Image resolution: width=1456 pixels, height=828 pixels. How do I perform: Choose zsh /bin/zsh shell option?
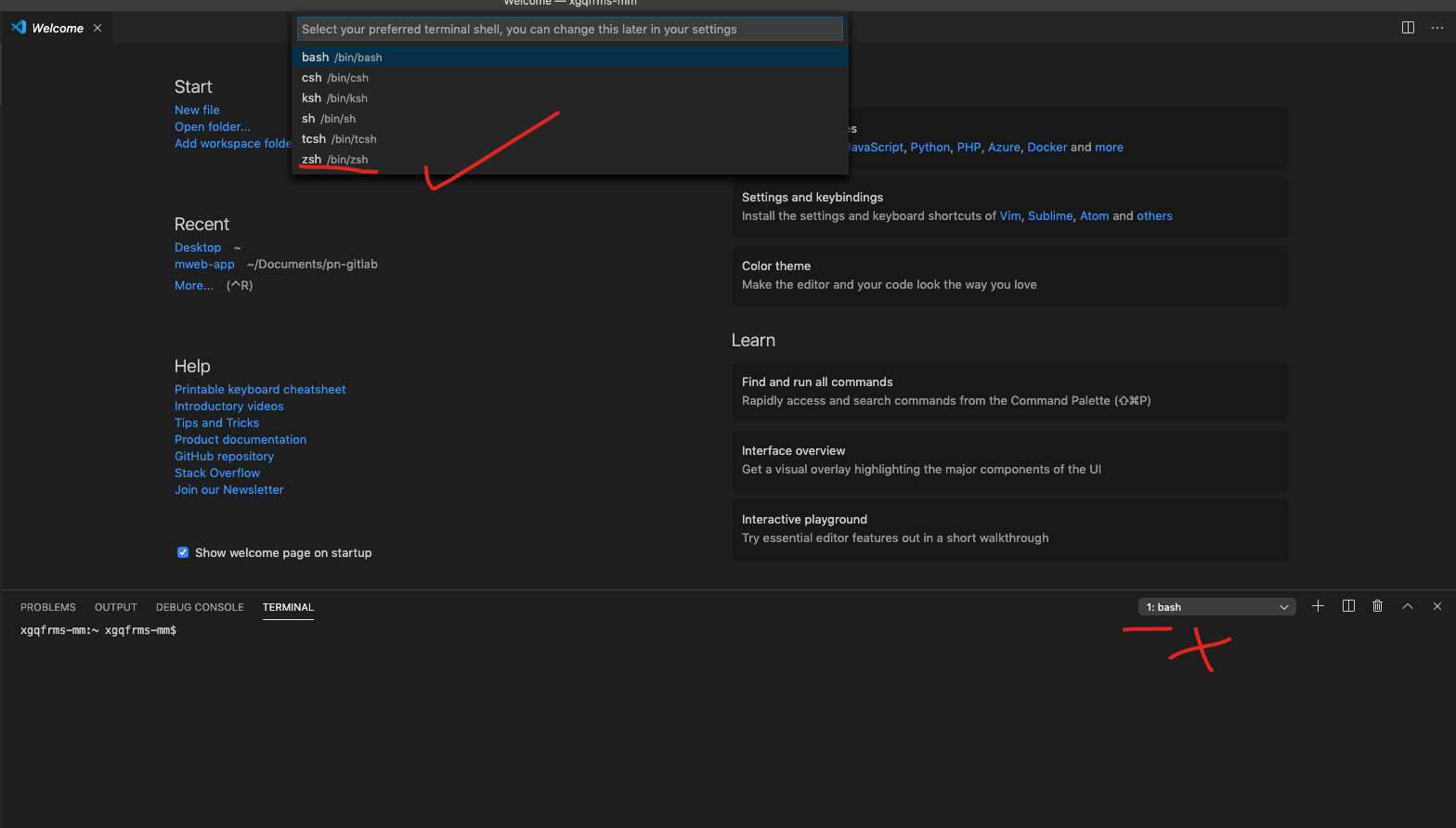point(570,160)
